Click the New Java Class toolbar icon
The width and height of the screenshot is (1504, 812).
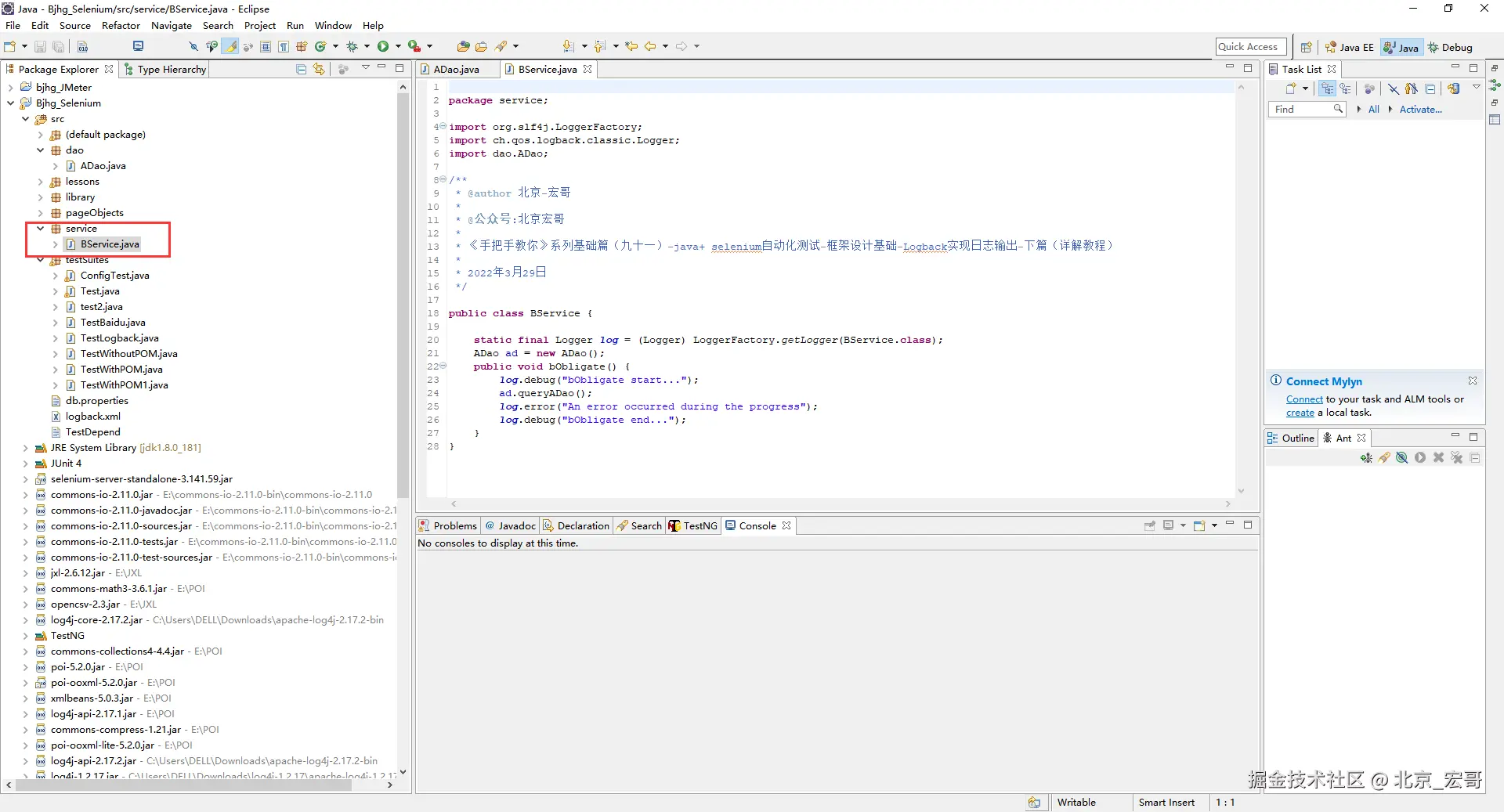coord(320,47)
